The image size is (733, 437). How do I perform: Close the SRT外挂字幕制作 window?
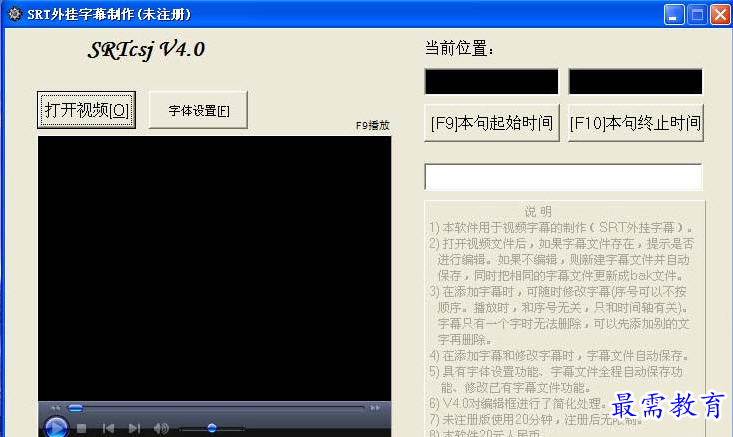point(720,14)
